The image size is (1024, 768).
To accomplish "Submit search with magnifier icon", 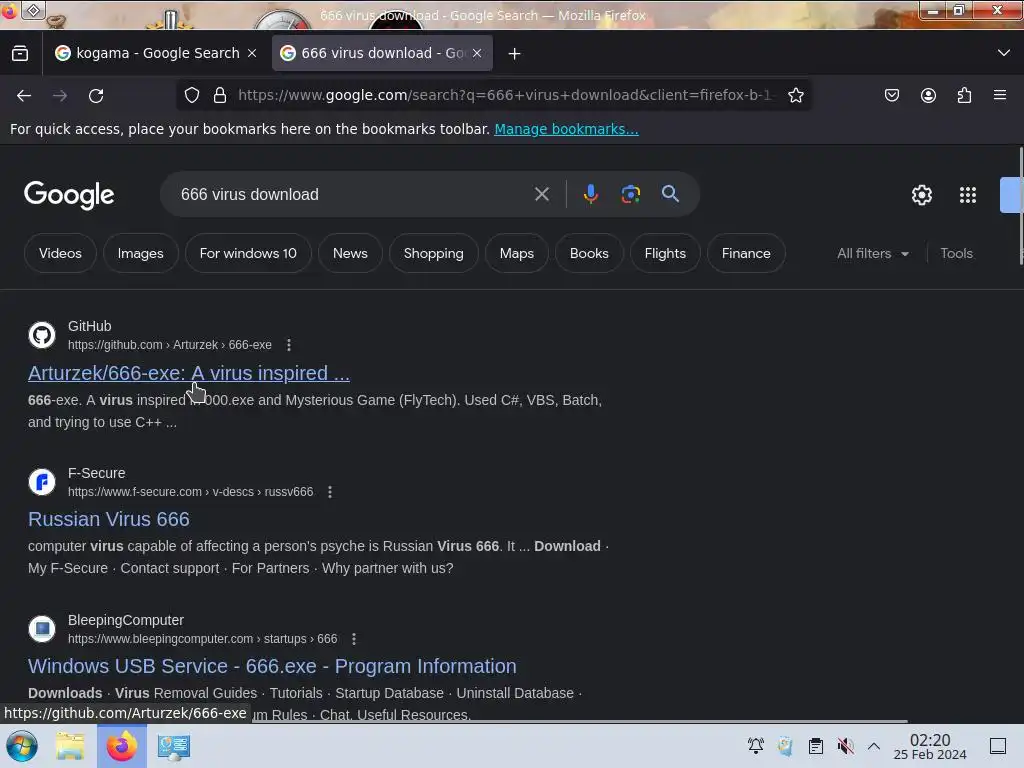I will tap(670, 194).
